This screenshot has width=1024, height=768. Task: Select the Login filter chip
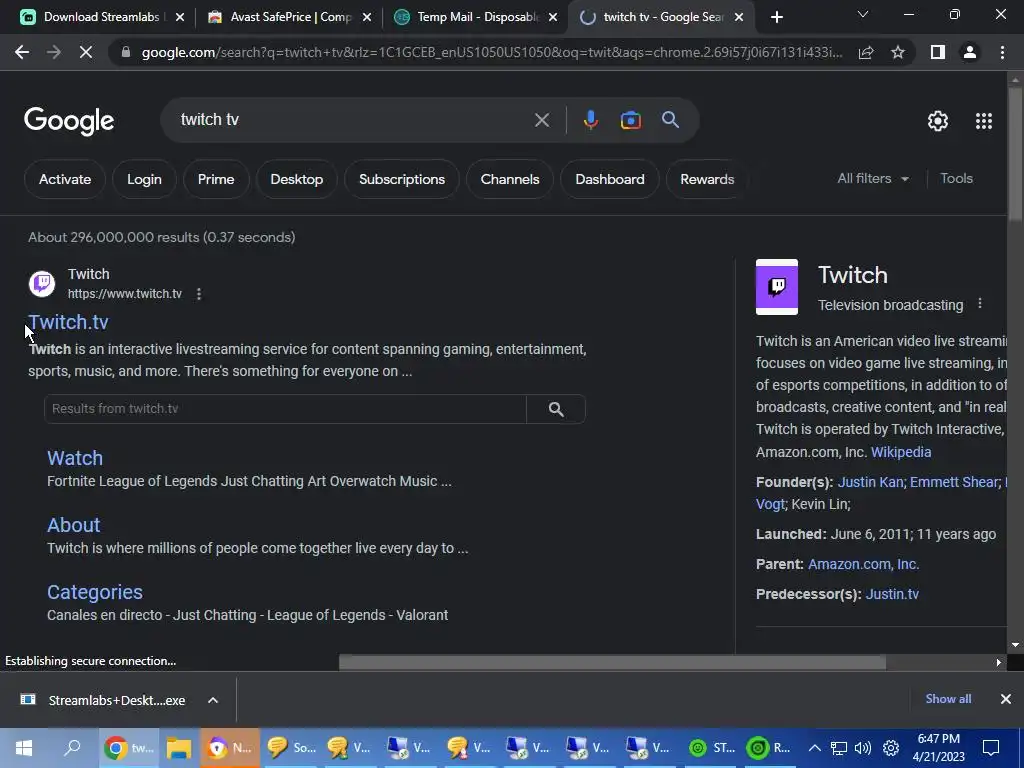(x=144, y=179)
